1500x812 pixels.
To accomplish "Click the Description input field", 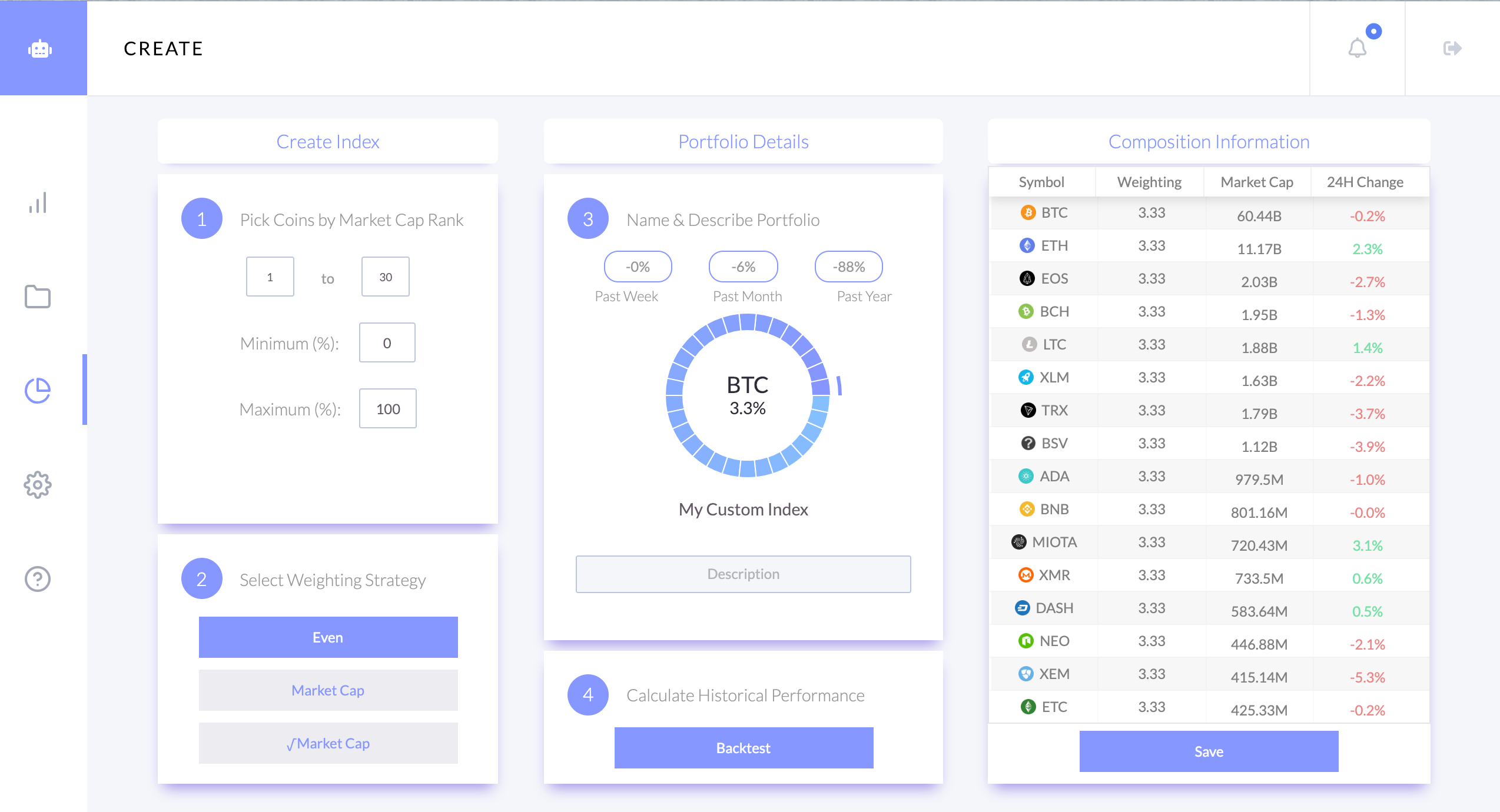I will coord(743,574).
